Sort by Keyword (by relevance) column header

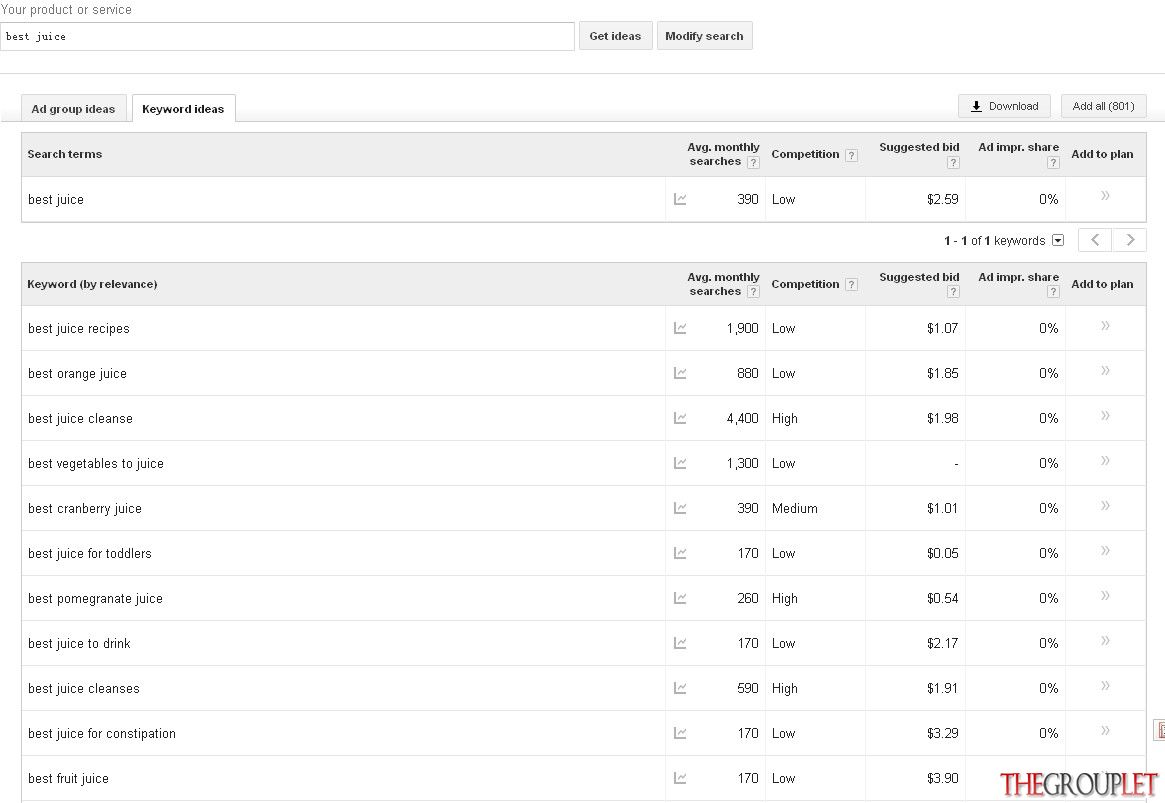(92, 284)
